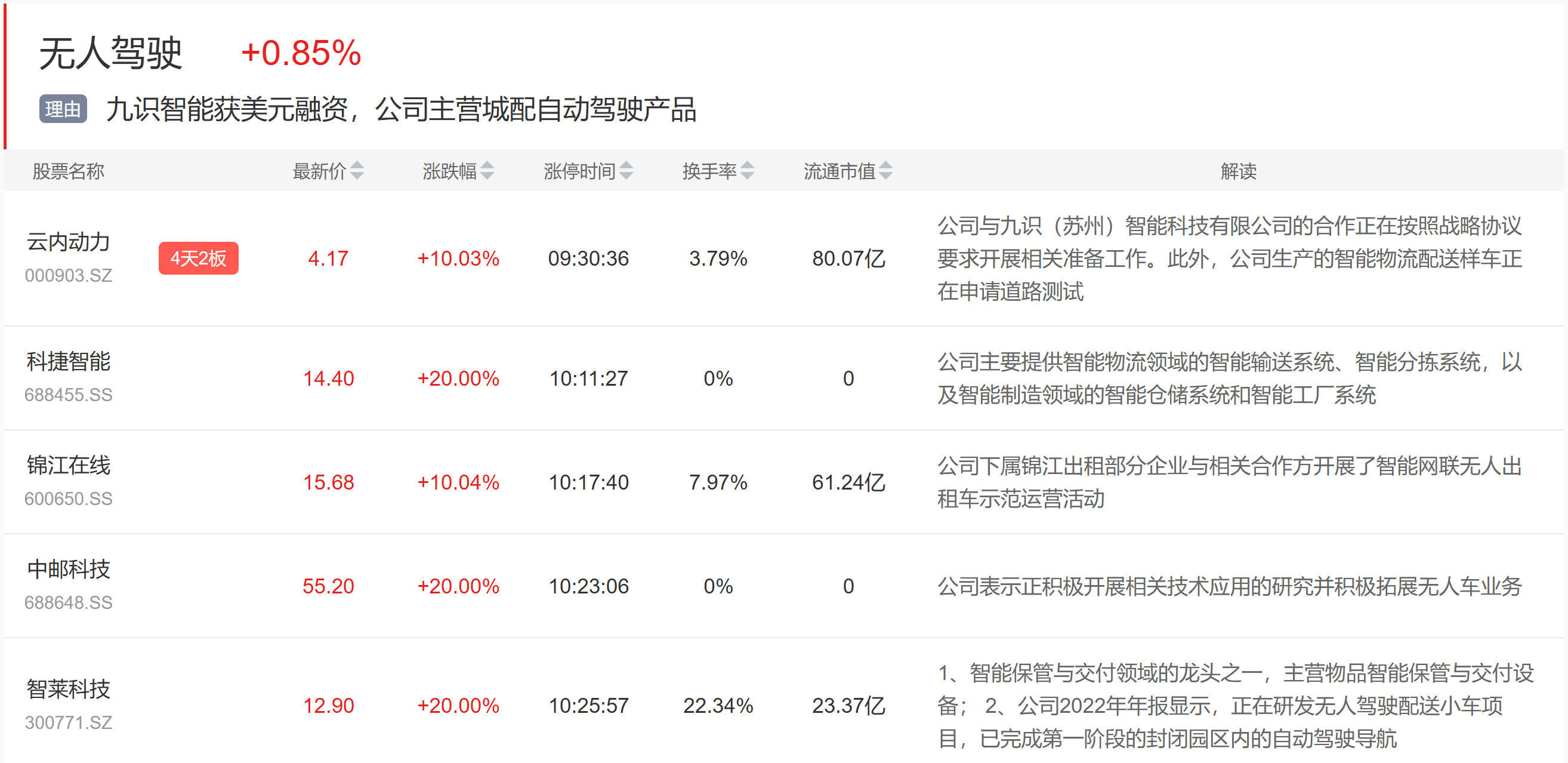Click 中邮科技 interpretation about 无人车业务
The height and width of the screenshot is (763, 1568).
click(1229, 586)
